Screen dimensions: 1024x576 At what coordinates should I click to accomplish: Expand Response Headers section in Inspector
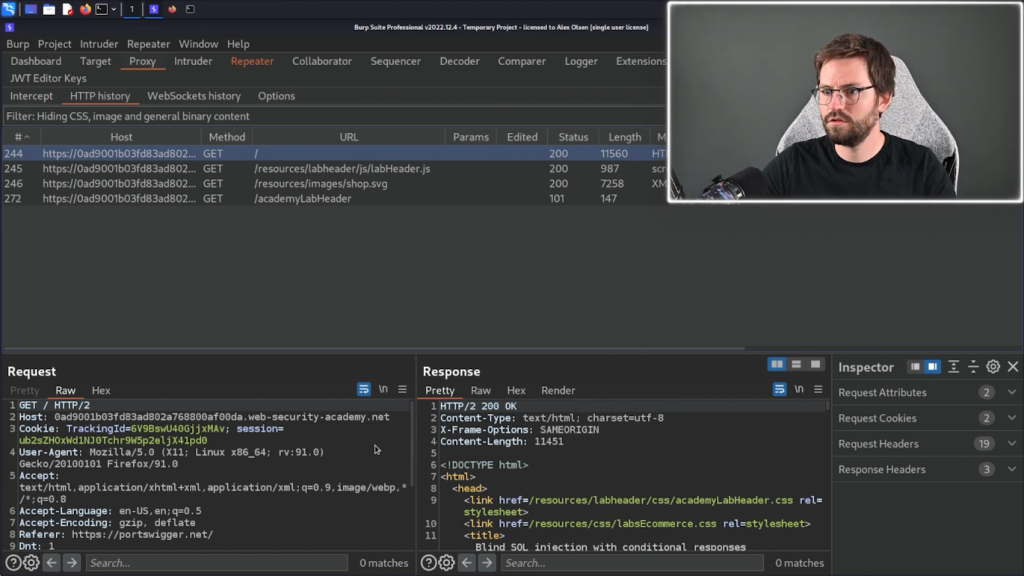coord(1012,470)
